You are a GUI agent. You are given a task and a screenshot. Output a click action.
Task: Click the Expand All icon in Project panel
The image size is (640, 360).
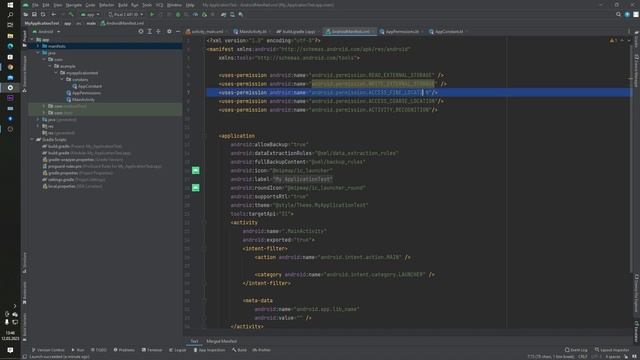[x=150, y=31]
